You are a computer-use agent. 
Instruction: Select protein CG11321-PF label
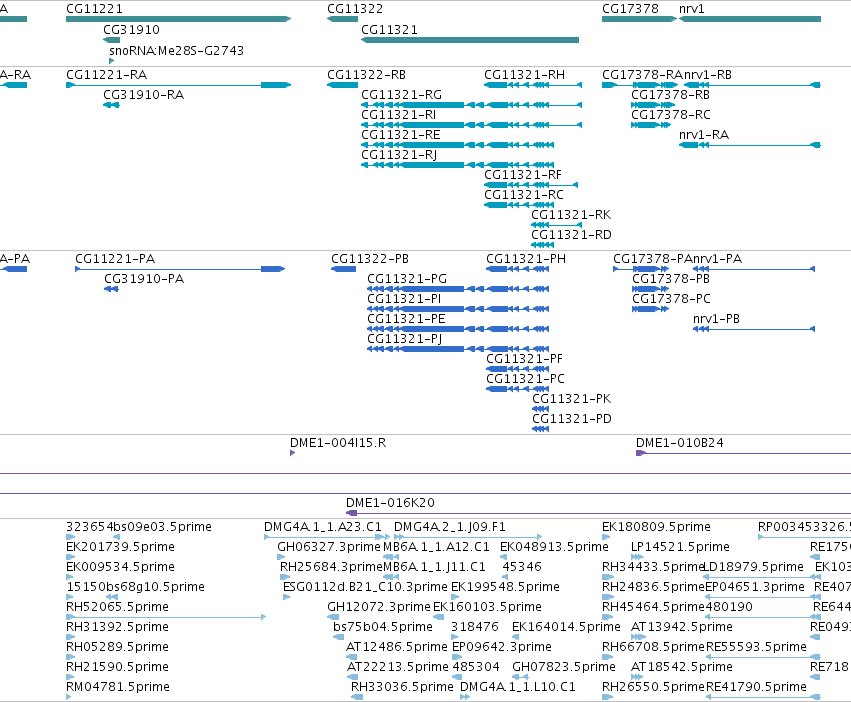[x=524, y=359]
